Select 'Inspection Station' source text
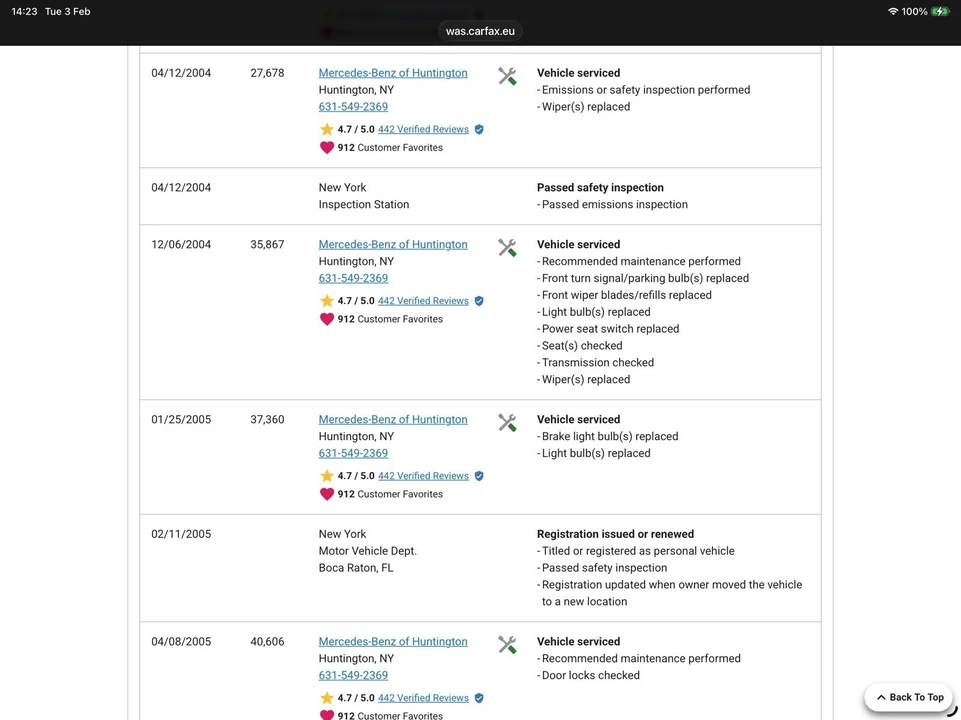The height and width of the screenshot is (720, 961). click(x=363, y=205)
